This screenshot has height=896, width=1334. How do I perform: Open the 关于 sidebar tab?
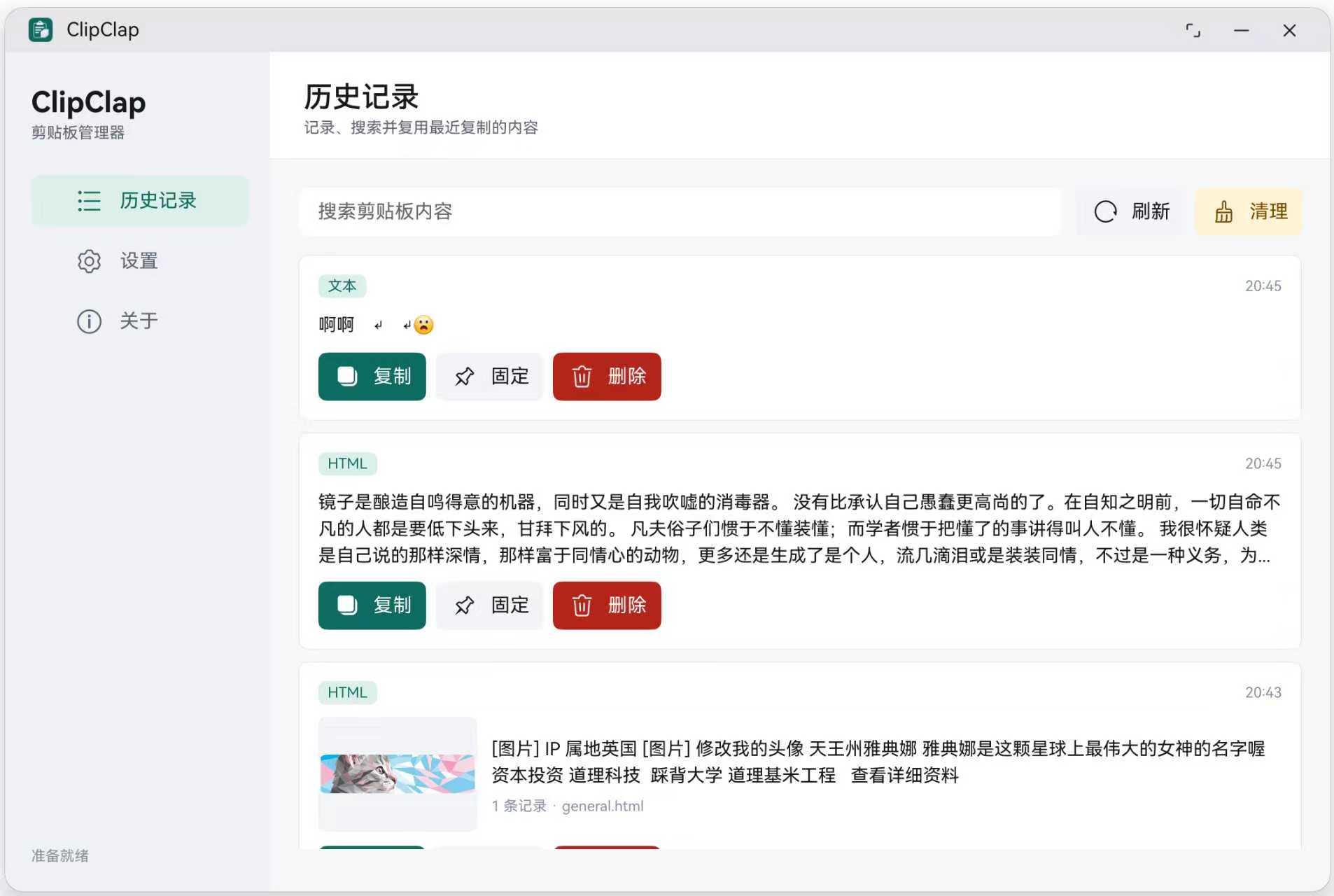click(140, 321)
